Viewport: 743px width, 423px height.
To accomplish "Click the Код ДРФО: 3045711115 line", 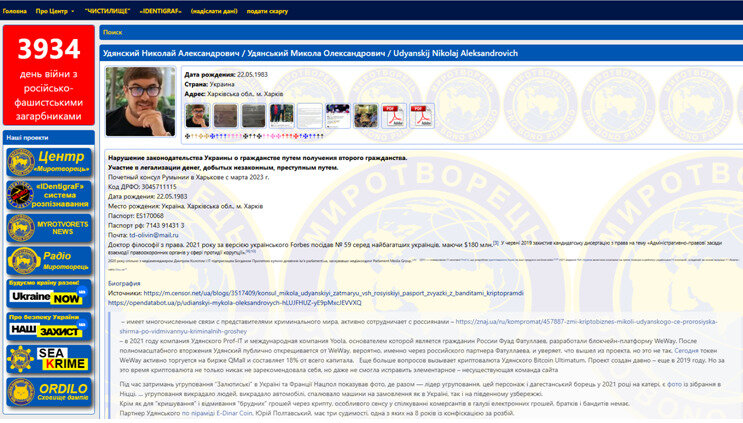I will pos(142,187).
